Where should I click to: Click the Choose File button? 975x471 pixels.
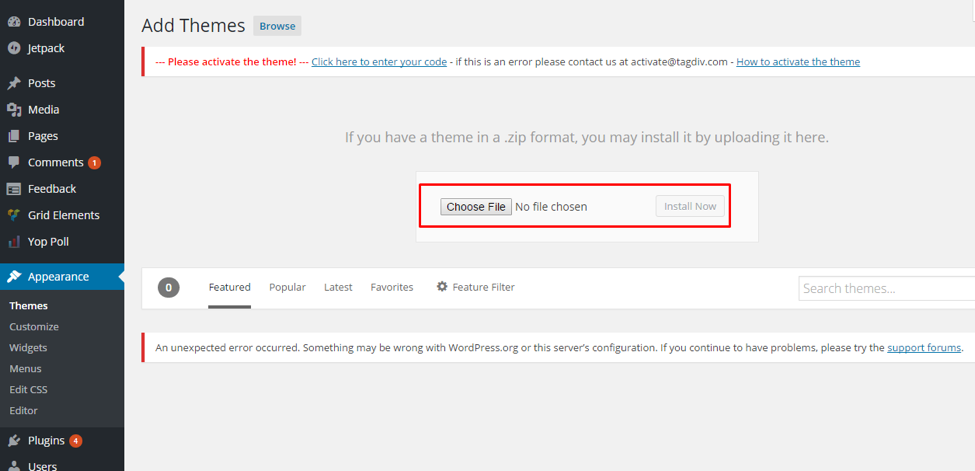tap(476, 207)
